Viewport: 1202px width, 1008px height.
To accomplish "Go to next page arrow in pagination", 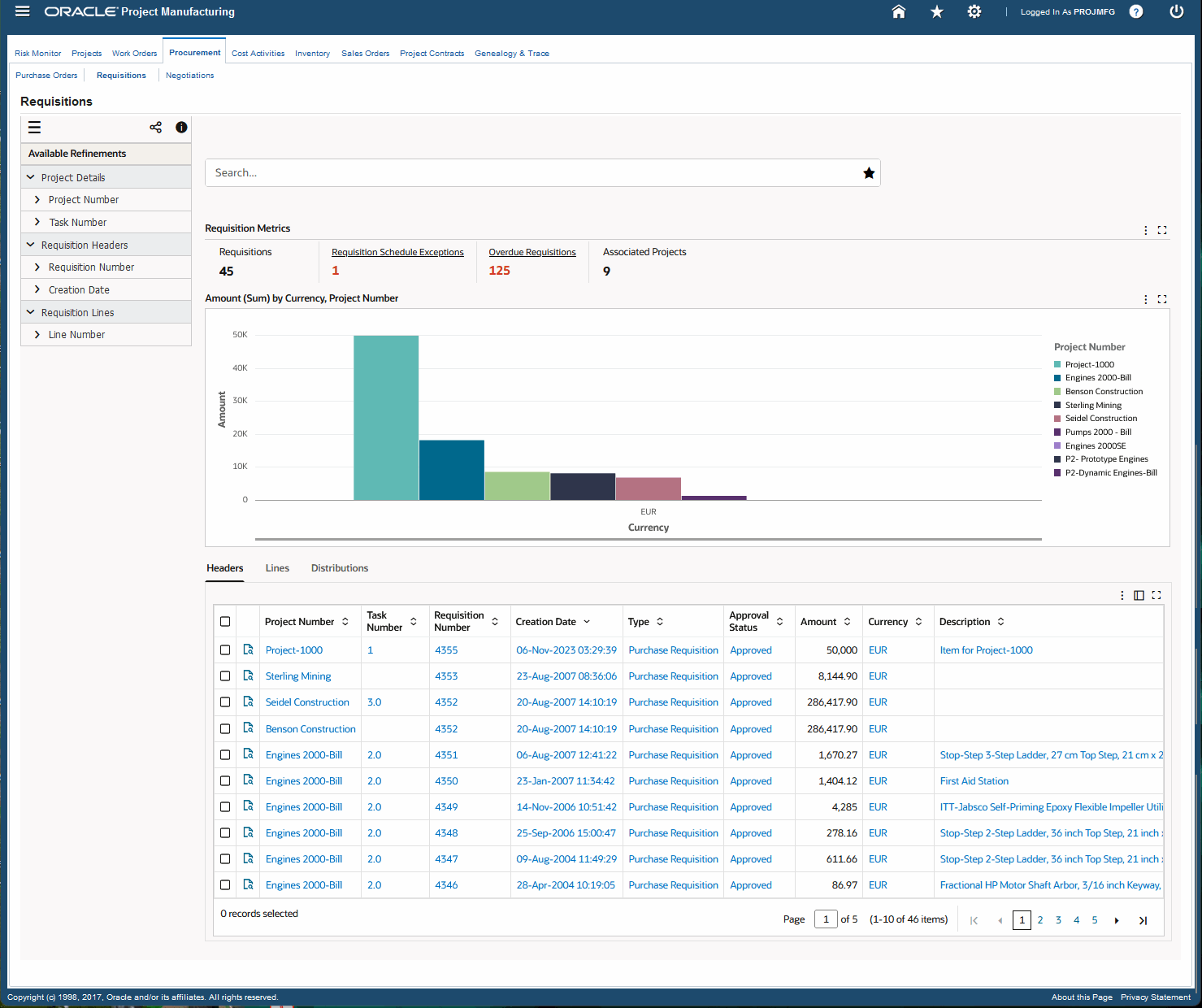I will coord(1117,920).
